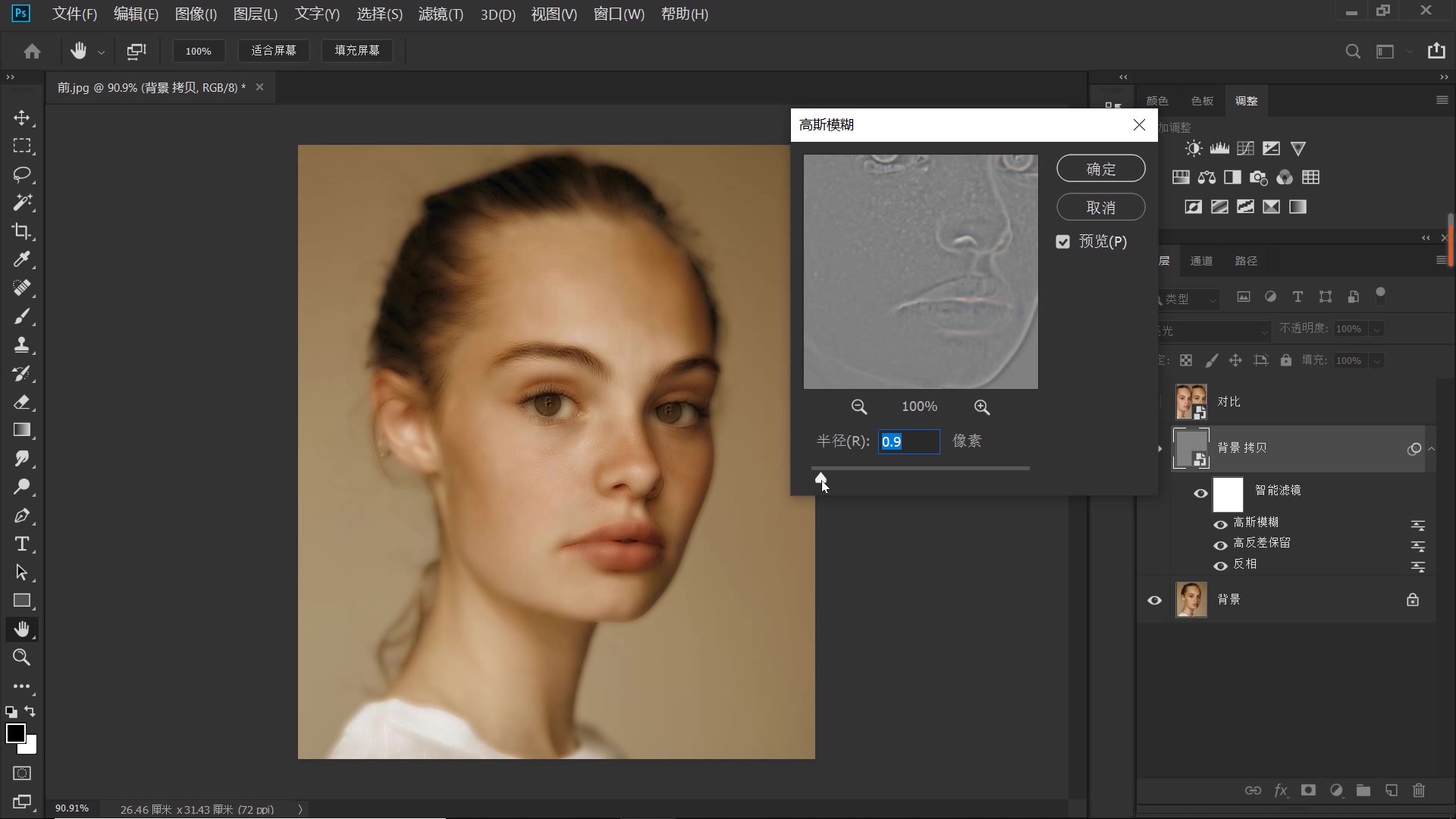Open the 不透明度 opacity dropdown
The width and height of the screenshot is (1456, 819).
pos(1376,328)
